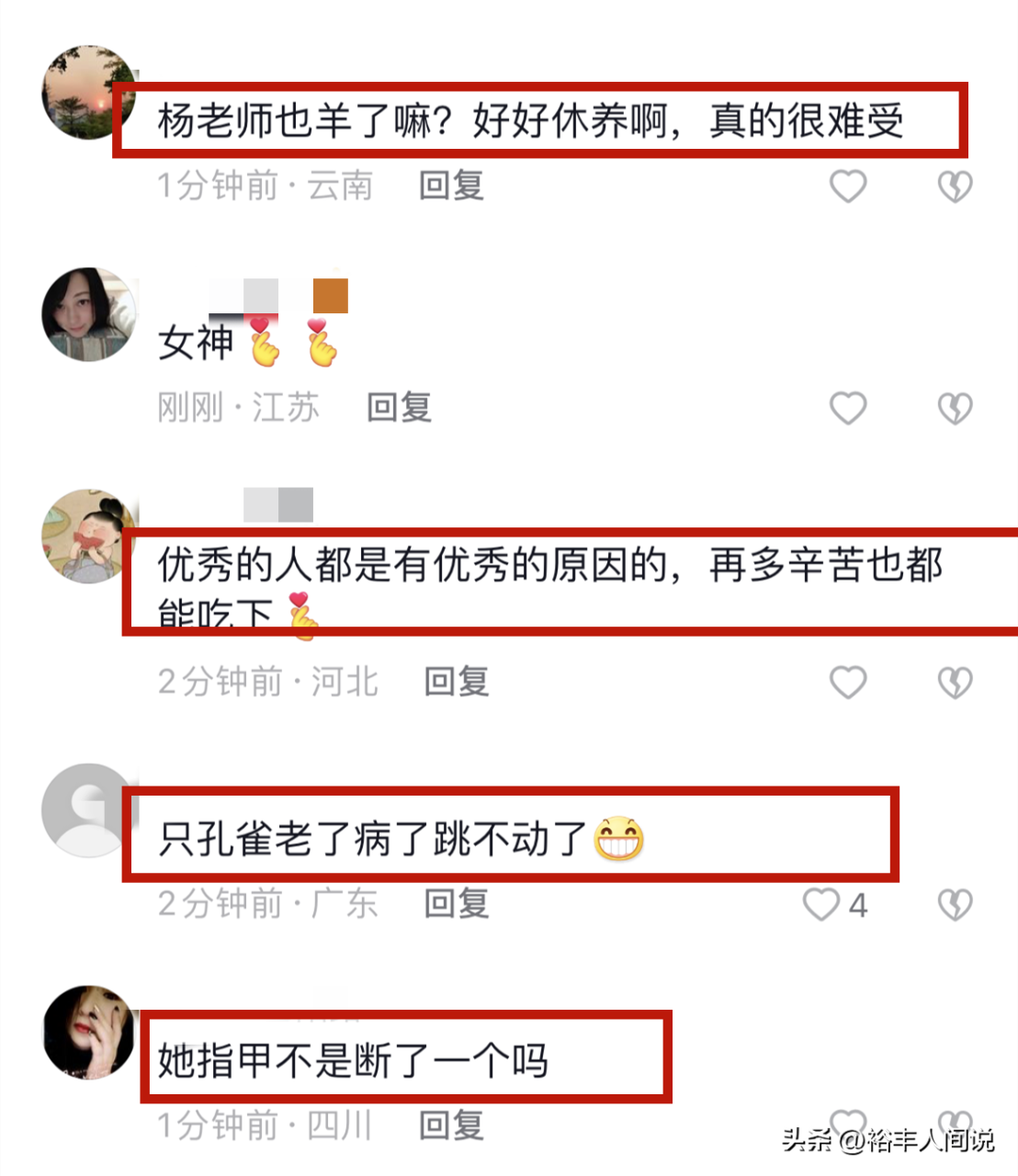Screen dimensions: 1018x1176
Task: Dislike the 女神 comment from Jiangsu
Action: coord(956,408)
